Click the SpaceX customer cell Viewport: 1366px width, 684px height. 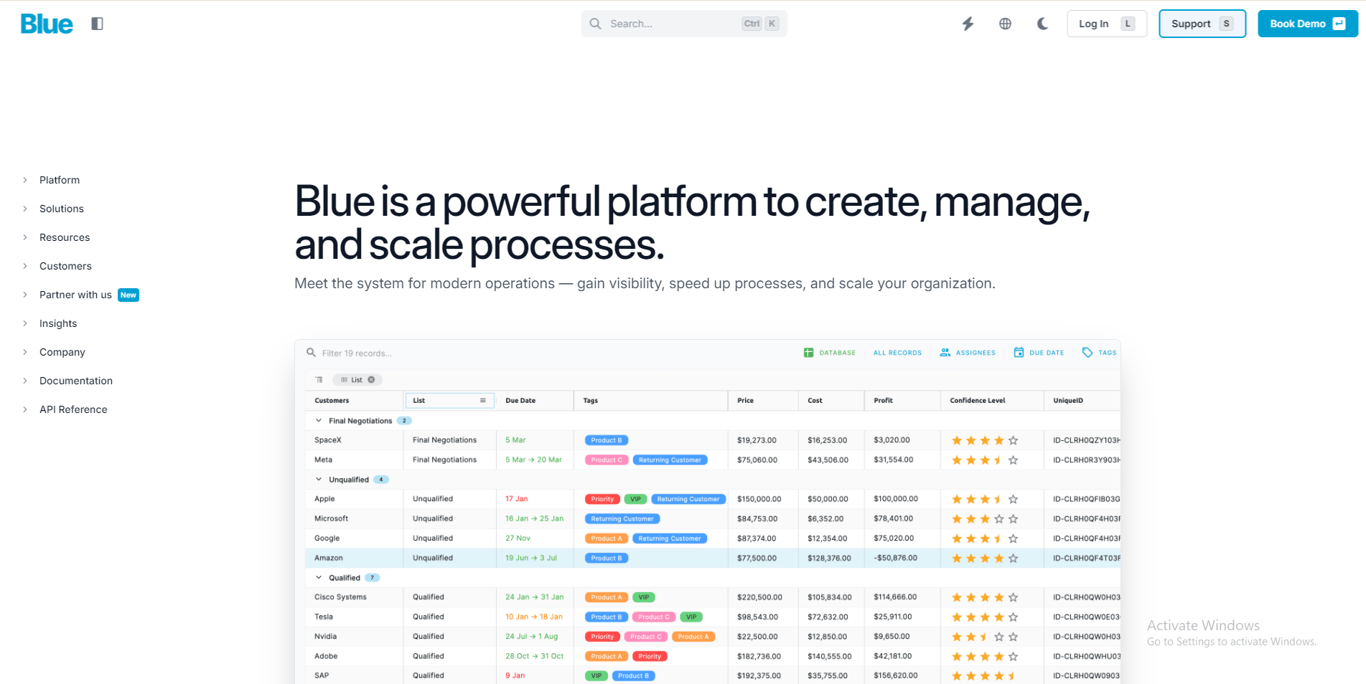328,440
